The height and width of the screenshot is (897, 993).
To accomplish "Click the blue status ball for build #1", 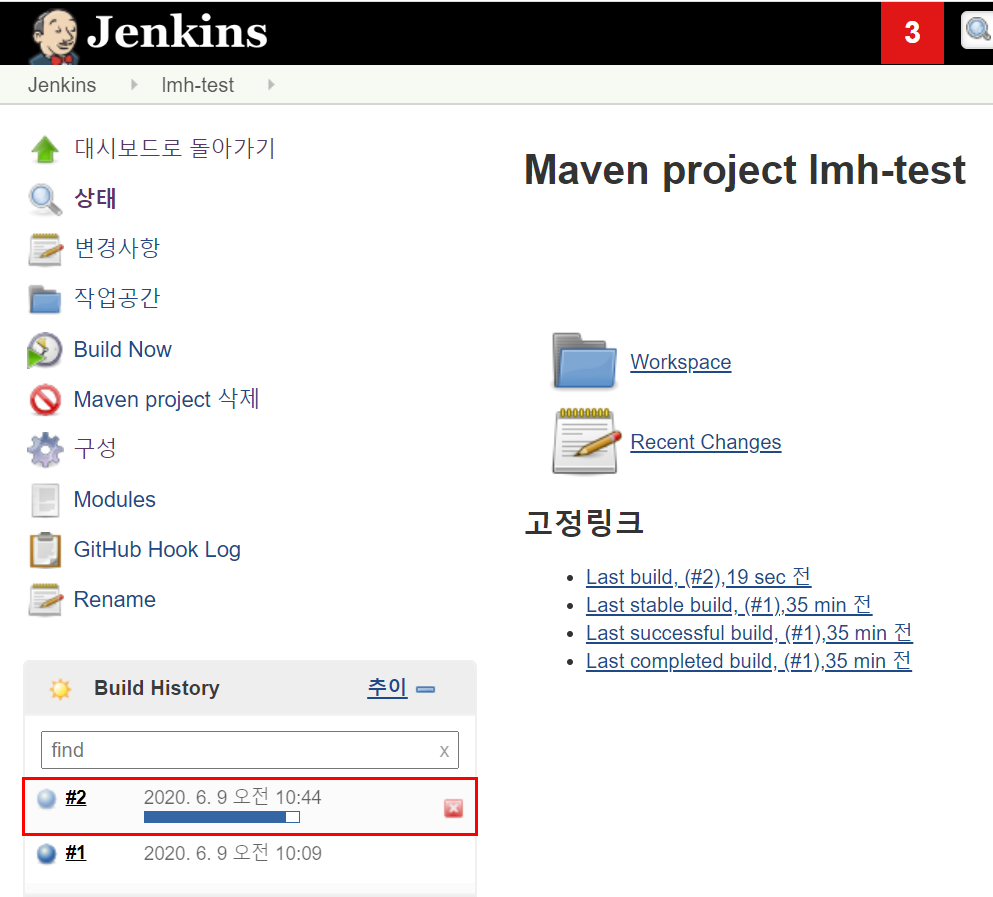I will pos(46,854).
